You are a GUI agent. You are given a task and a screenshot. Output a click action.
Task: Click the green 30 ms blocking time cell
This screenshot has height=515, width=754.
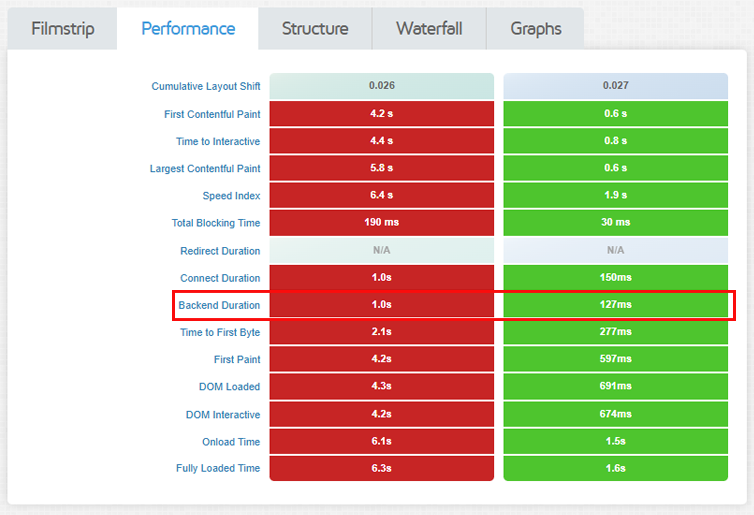point(616,222)
